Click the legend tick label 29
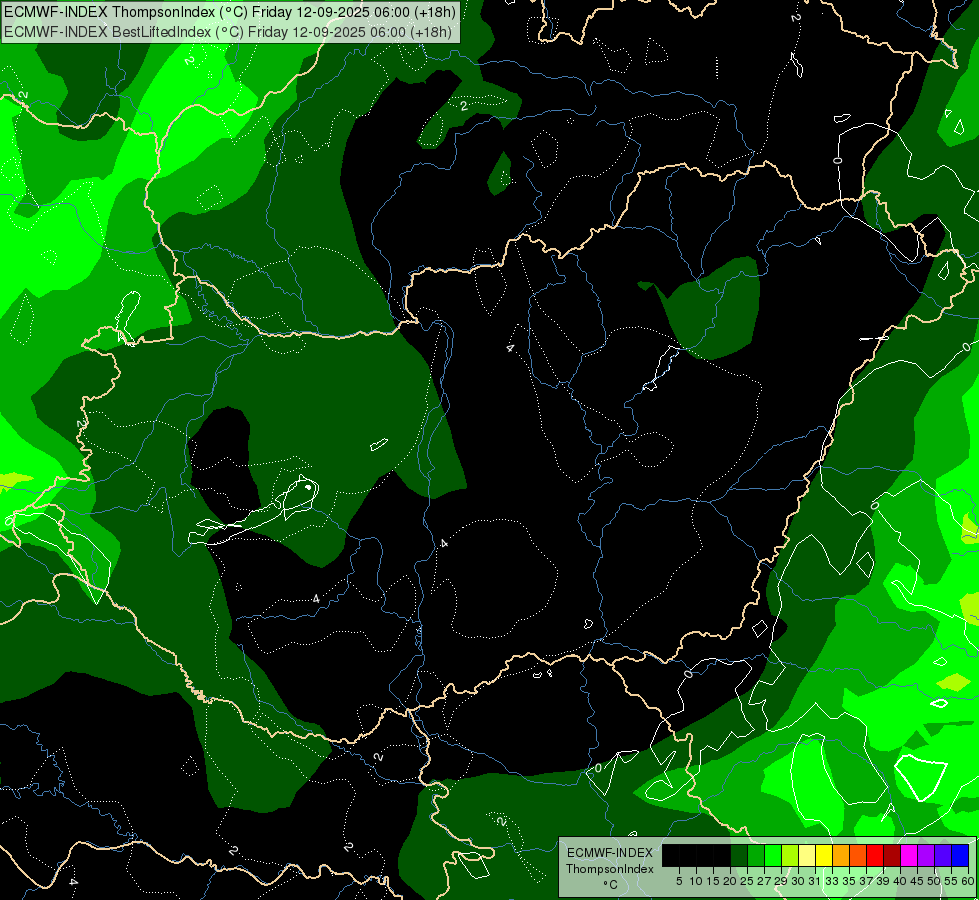 (780, 881)
